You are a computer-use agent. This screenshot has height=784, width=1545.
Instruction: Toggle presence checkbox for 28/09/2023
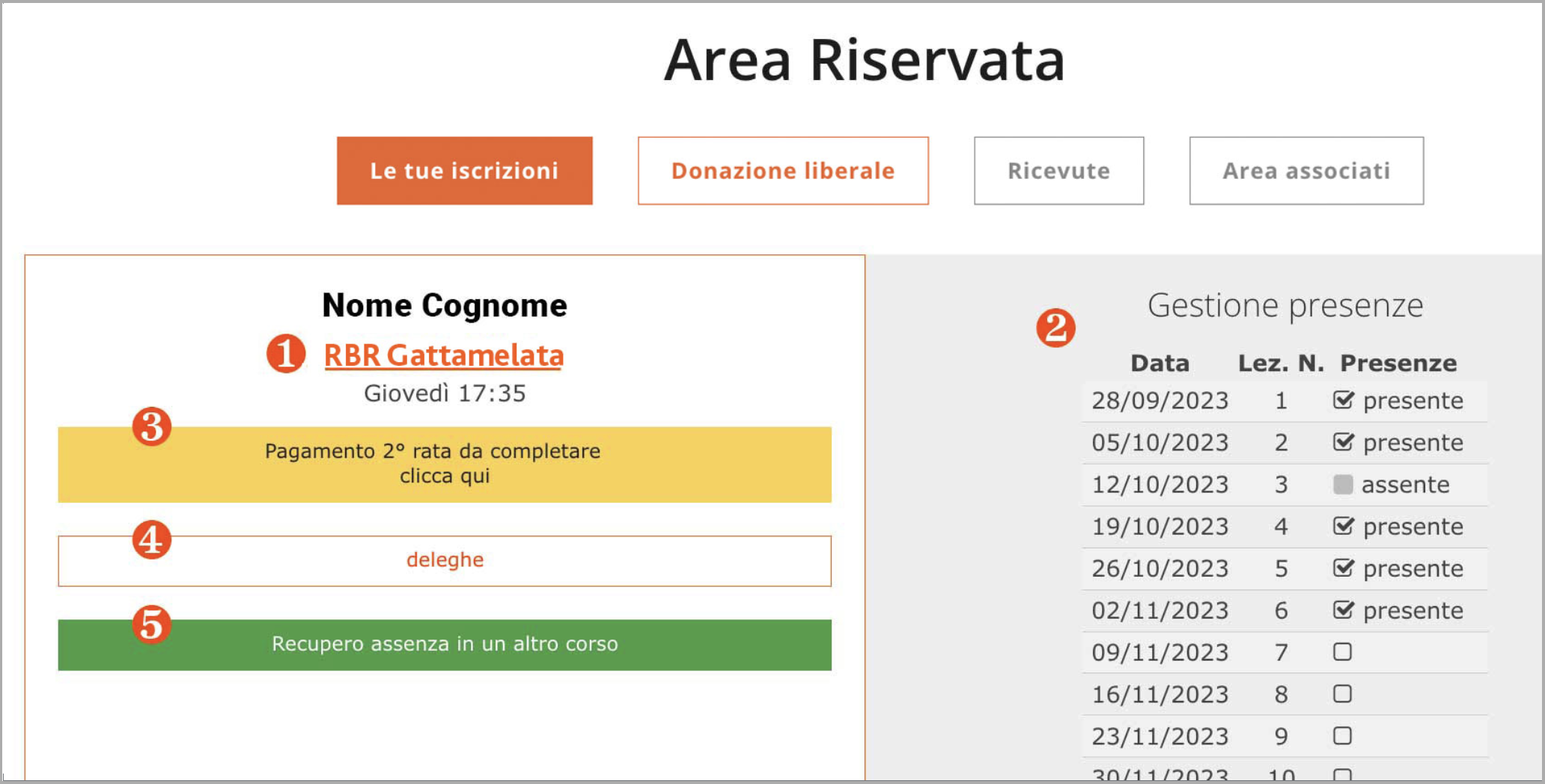(x=1343, y=400)
